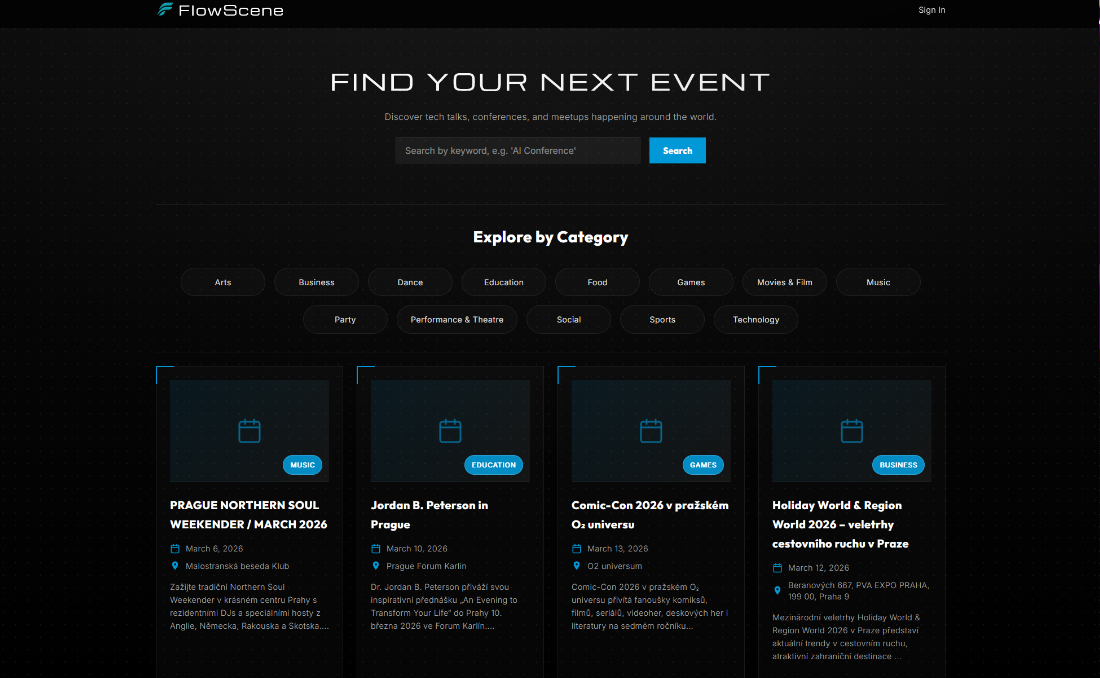Click the calendar placeholder on Prague Northern Soul card
This screenshot has height=678, width=1100.
coord(249,431)
